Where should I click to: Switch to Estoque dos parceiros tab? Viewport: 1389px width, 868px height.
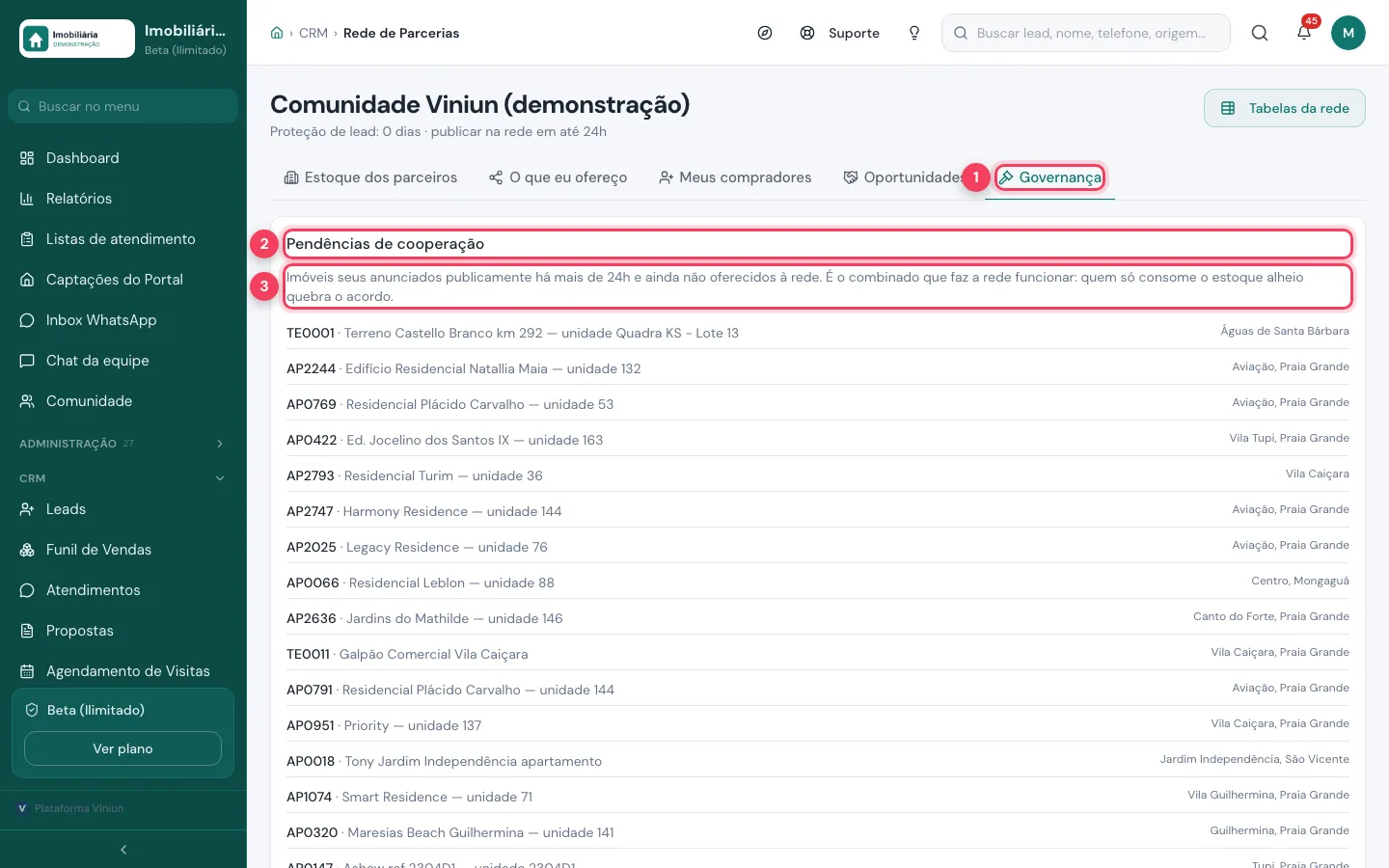pyautogui.click(x=370, y=177)
